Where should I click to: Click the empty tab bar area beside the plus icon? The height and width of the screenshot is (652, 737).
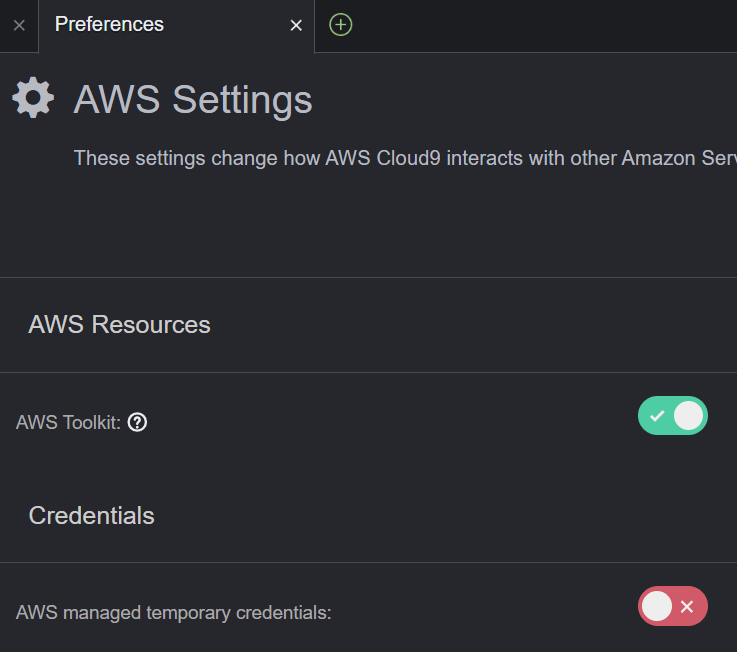pos(545,26)
